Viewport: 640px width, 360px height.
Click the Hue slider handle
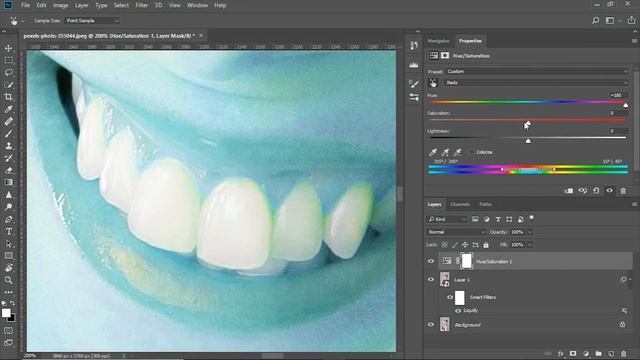626,105
